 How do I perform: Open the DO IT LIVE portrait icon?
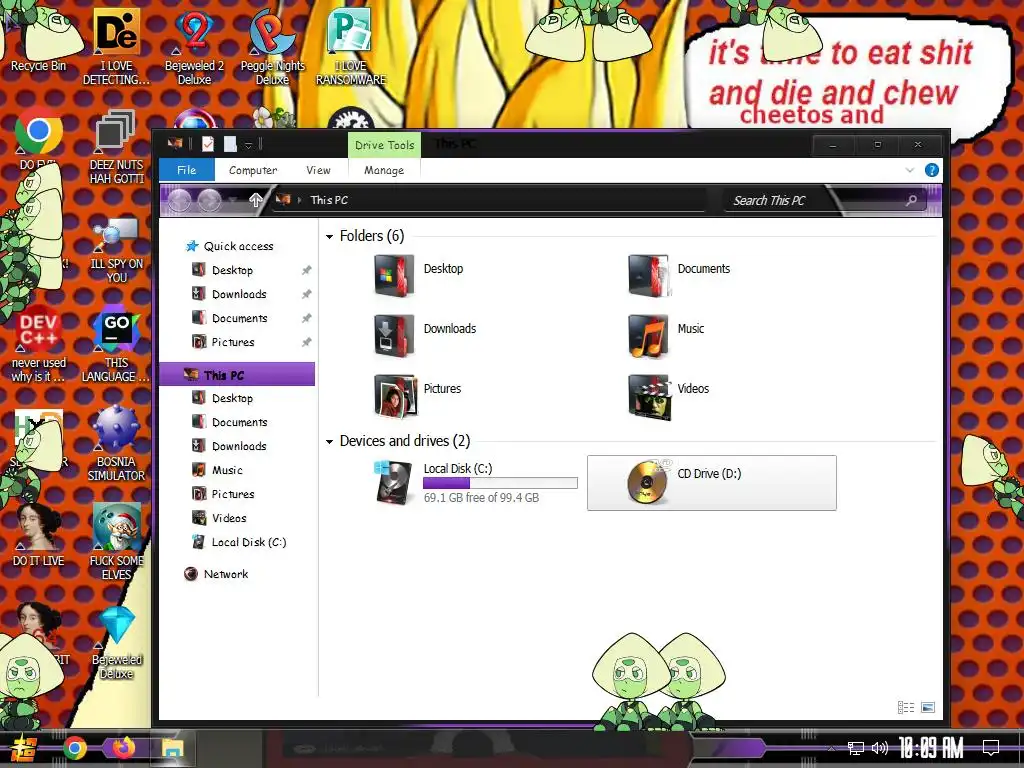coord(39,535)
